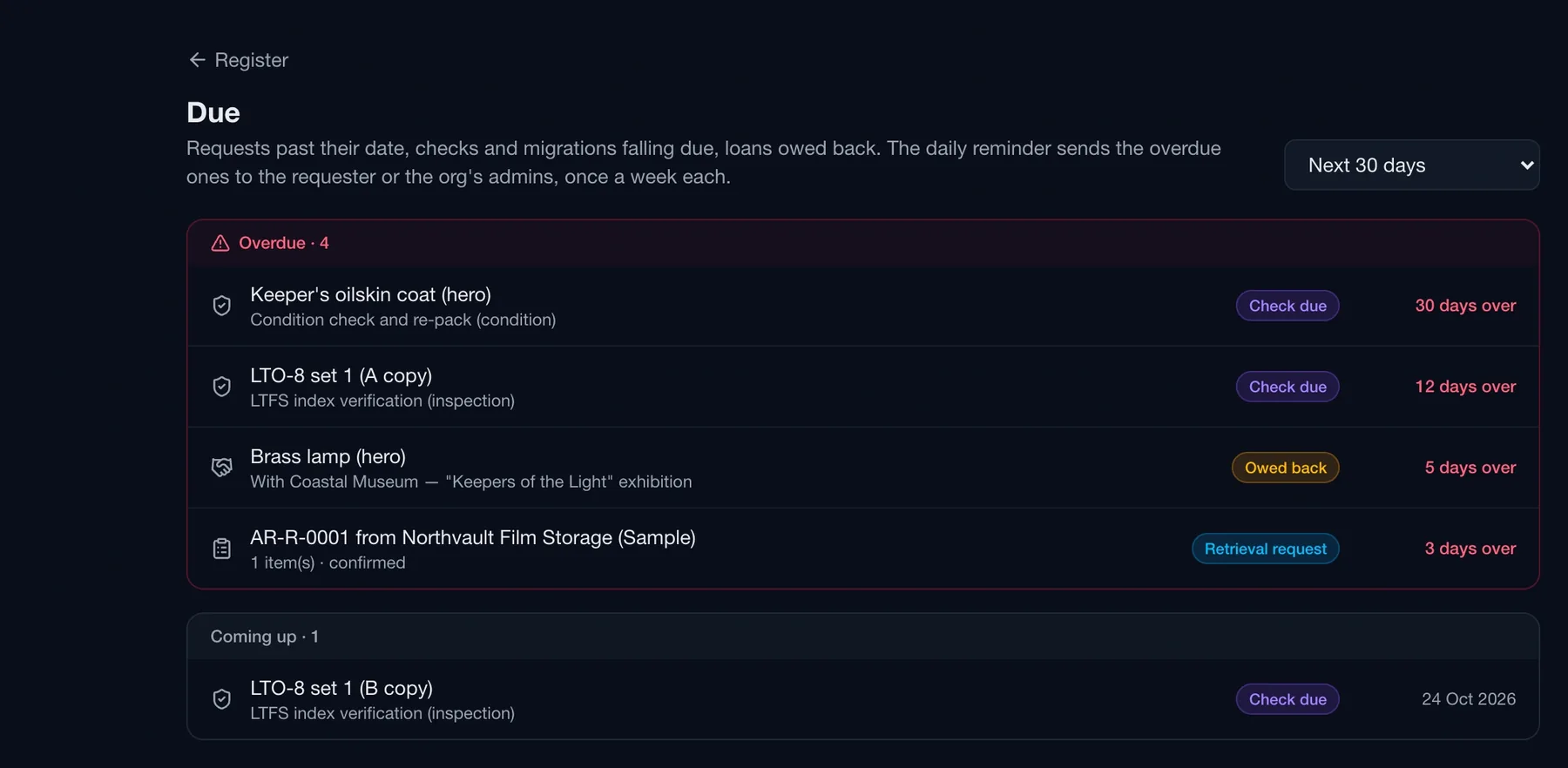Screen dimensions: 1568x768
Task: Click Check due badge for LTO-8 A copy
Action: pyautogui.click(x=1288, y=387)
